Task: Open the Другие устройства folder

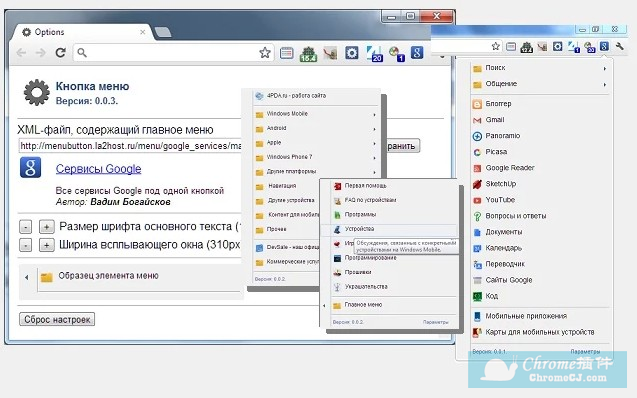Action: [286, 201]
